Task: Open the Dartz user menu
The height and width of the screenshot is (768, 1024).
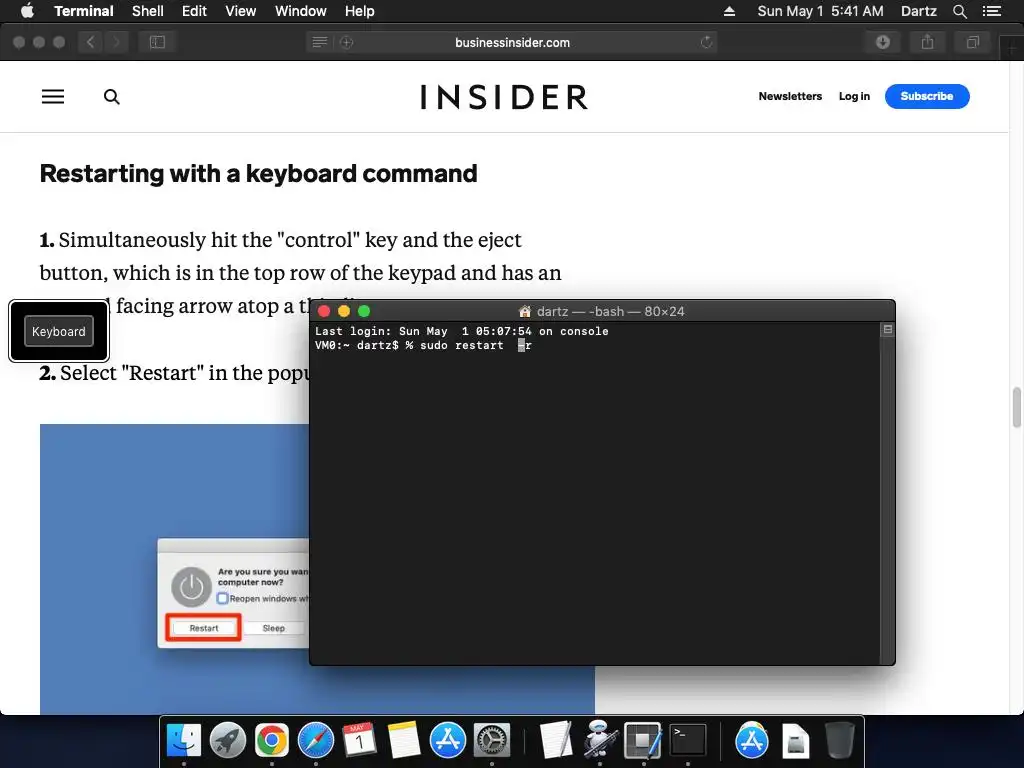Action: click(918, 11)
